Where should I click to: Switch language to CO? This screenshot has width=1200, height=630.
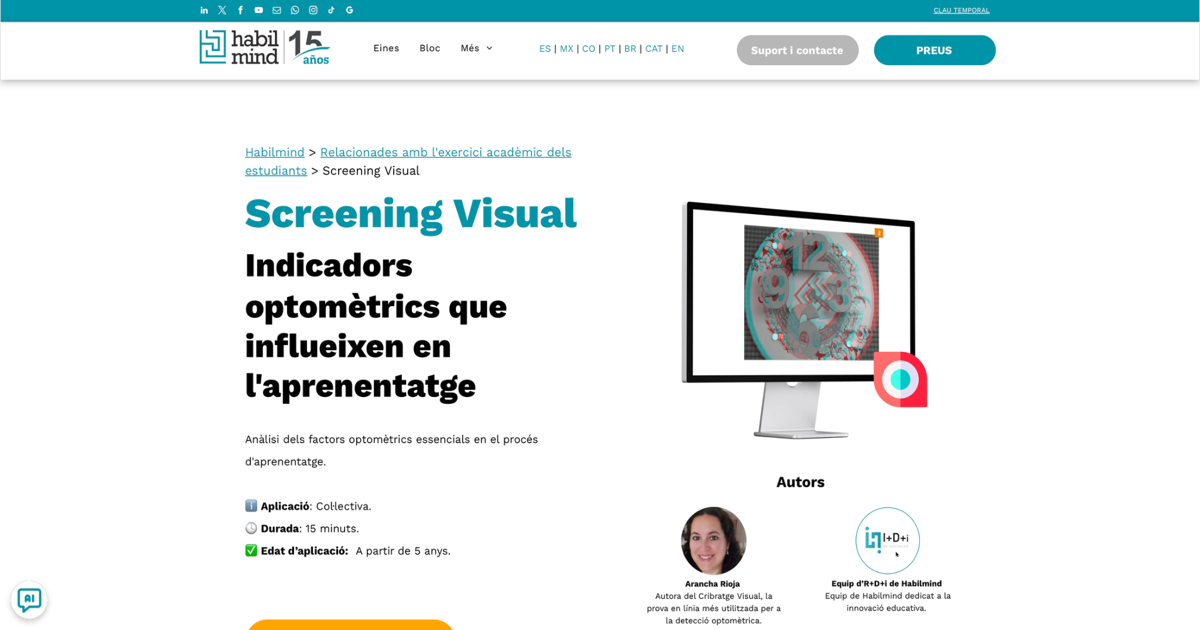click(x=589, y=48)
